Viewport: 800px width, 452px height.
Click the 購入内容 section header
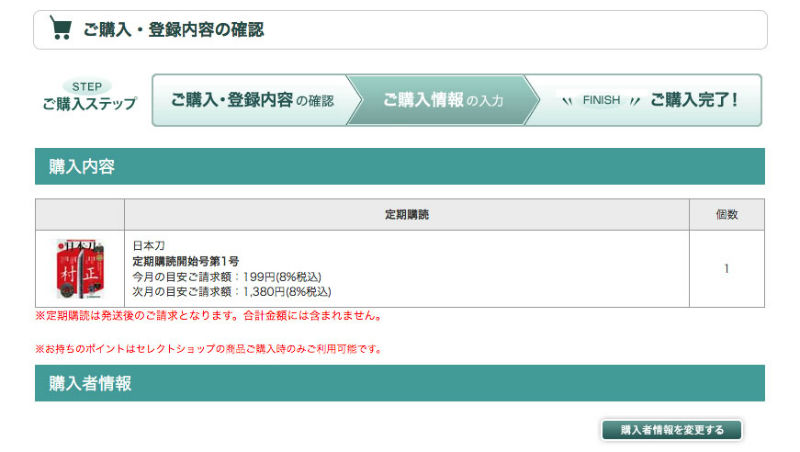[x=82, y=167]
